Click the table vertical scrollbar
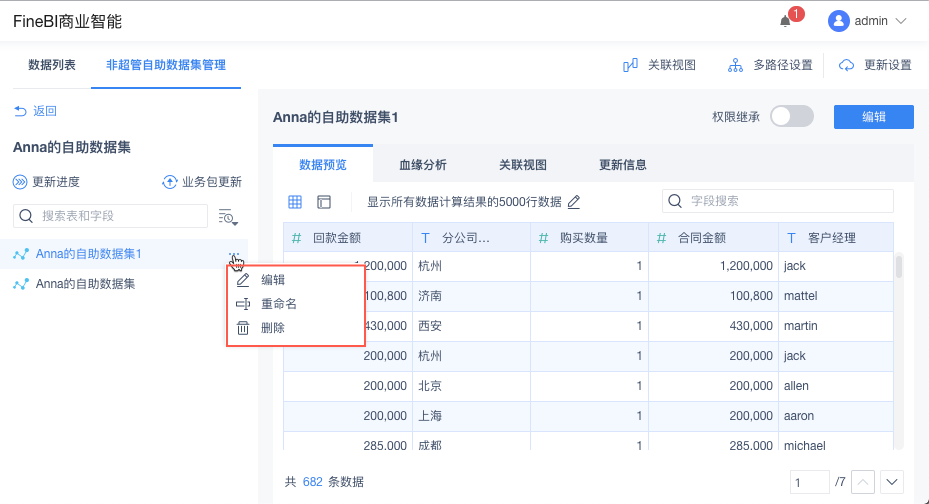The width and height of the screenshot is (929, 504). tap(899, 266)
